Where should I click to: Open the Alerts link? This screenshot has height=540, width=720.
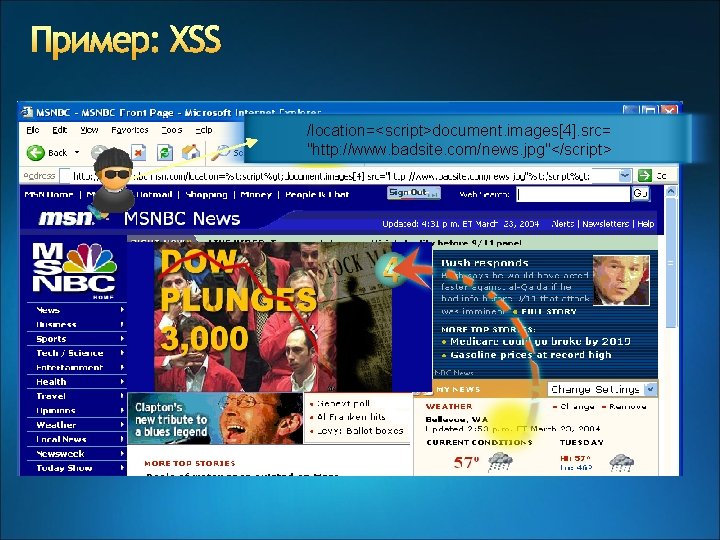[562, 224]
